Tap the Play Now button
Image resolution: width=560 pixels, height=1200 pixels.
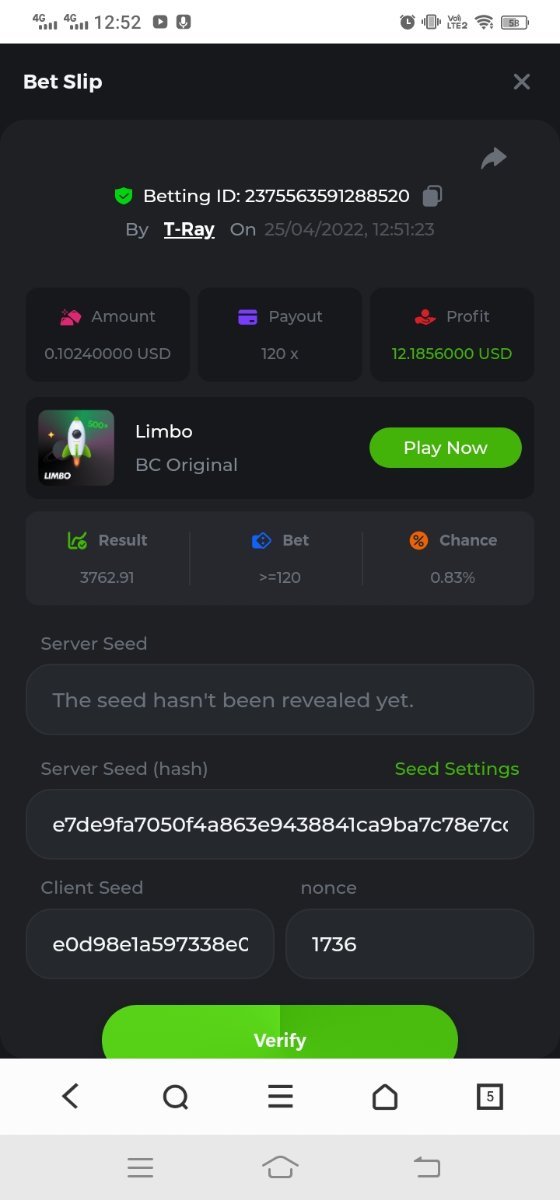[445, 448]
